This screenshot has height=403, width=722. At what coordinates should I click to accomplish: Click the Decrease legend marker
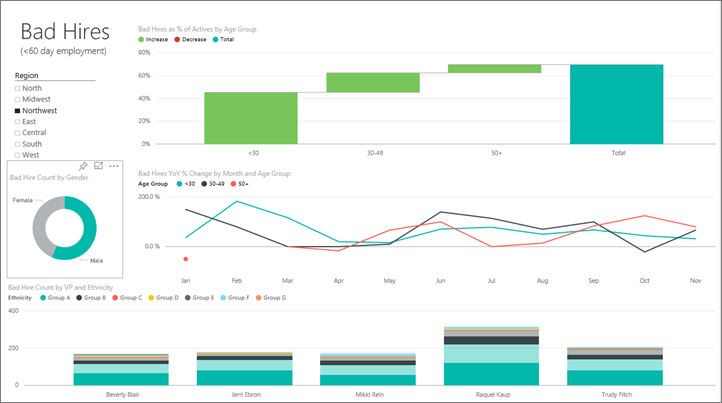pyautogui.click(x=177, y=40)
